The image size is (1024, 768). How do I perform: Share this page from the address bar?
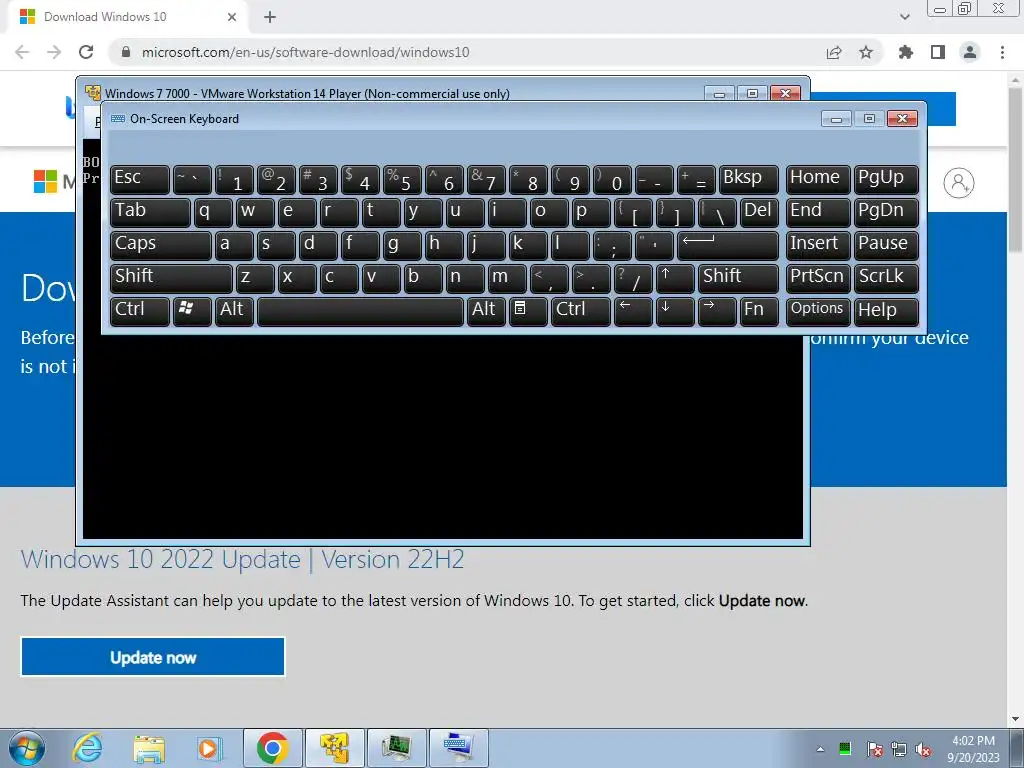(x=834, y=52)
